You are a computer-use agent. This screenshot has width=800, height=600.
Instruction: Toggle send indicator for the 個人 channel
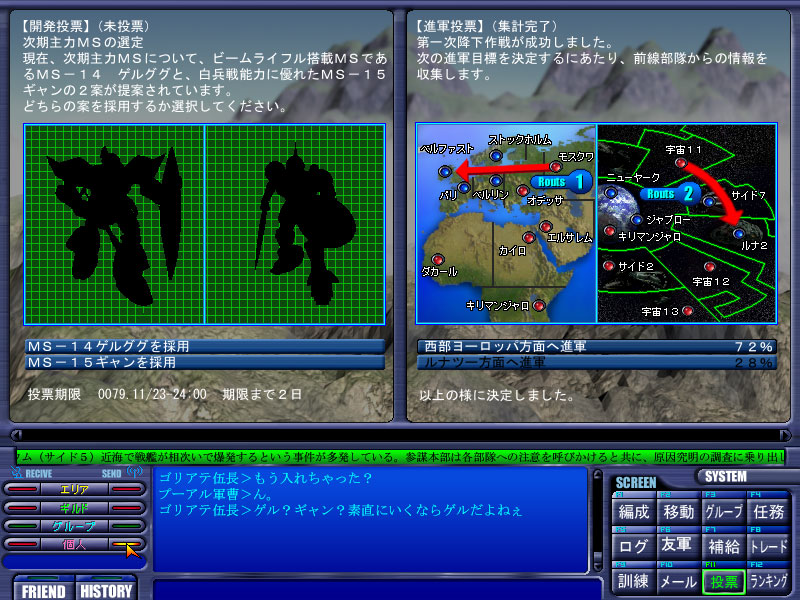pyautogui.click(x=127, y=544)
